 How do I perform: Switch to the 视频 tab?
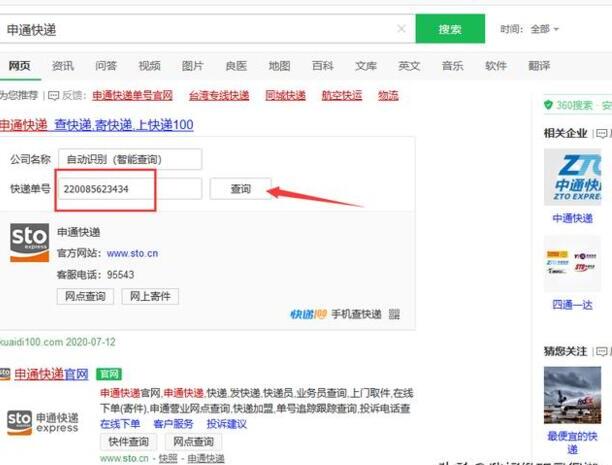tap(149, 66)
